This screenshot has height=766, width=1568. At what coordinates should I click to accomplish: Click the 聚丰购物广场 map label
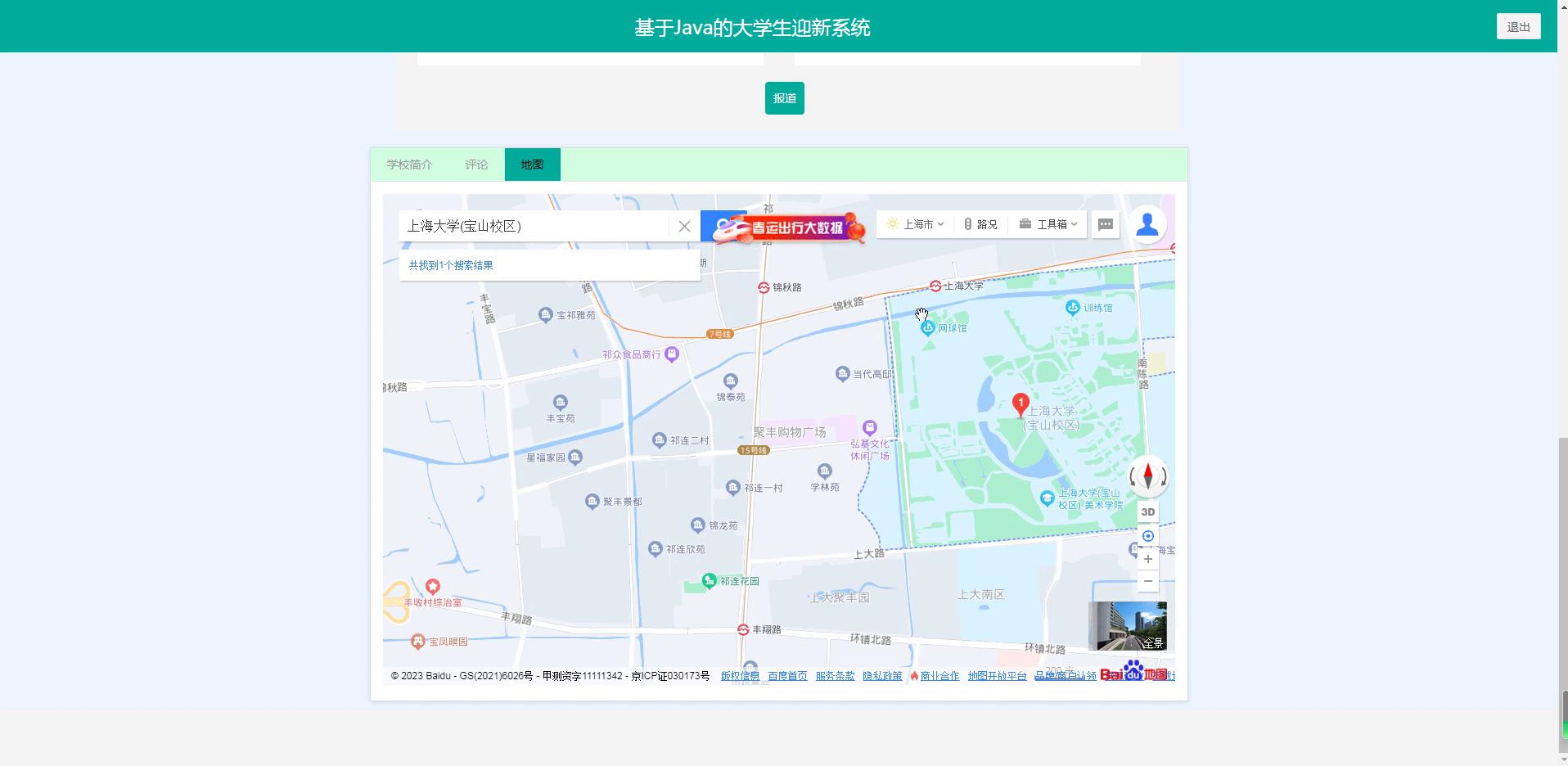(790, 432)
